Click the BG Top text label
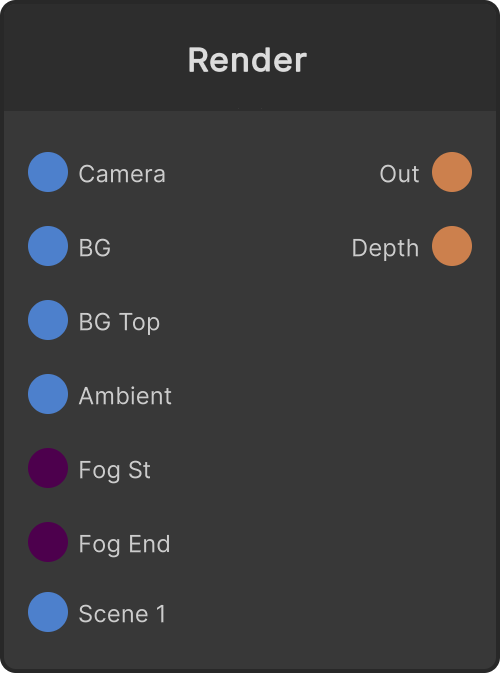The image size is (500, 673). (119, 322)
